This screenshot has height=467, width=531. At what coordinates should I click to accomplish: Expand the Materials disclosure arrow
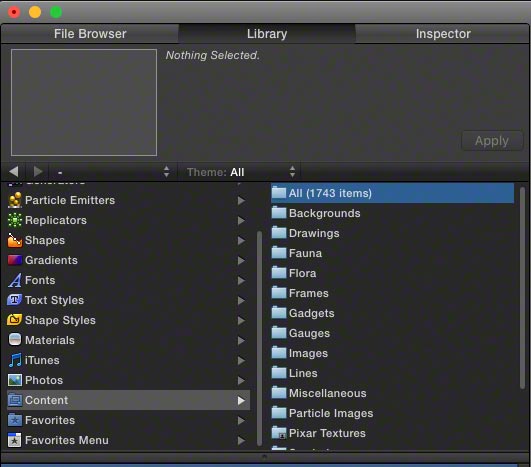click(241, 340)
